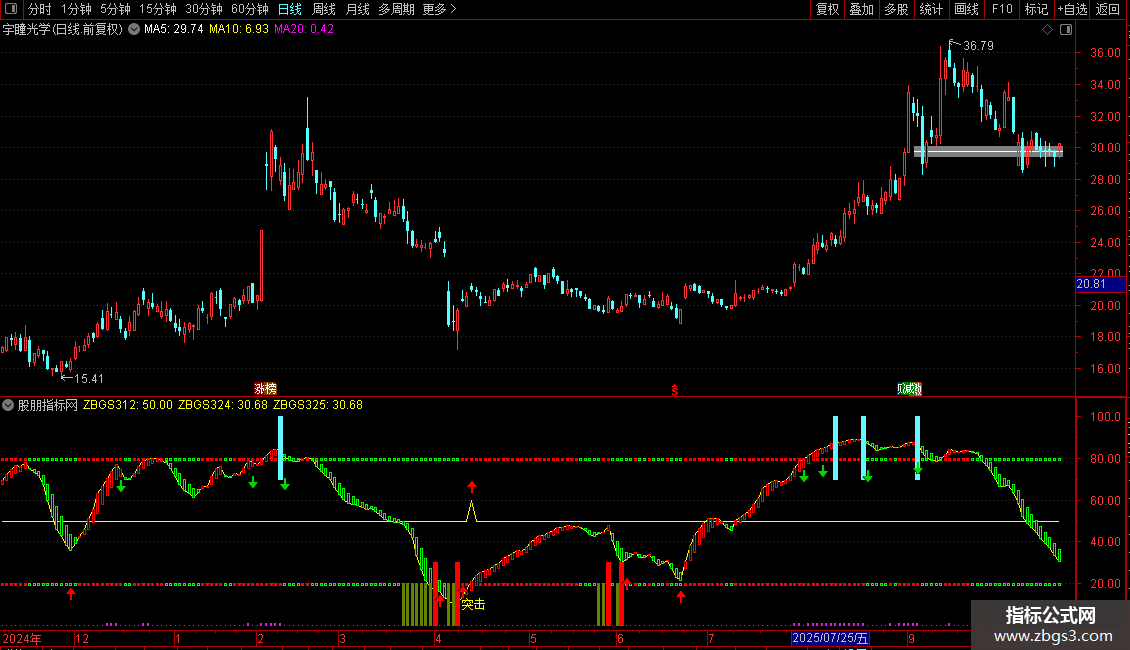The width and height of the screenshot is (1130, 650).
Task: Open sub-indicator 股朋指标网 settings dropdown icon
Action: tap(8, 405)
